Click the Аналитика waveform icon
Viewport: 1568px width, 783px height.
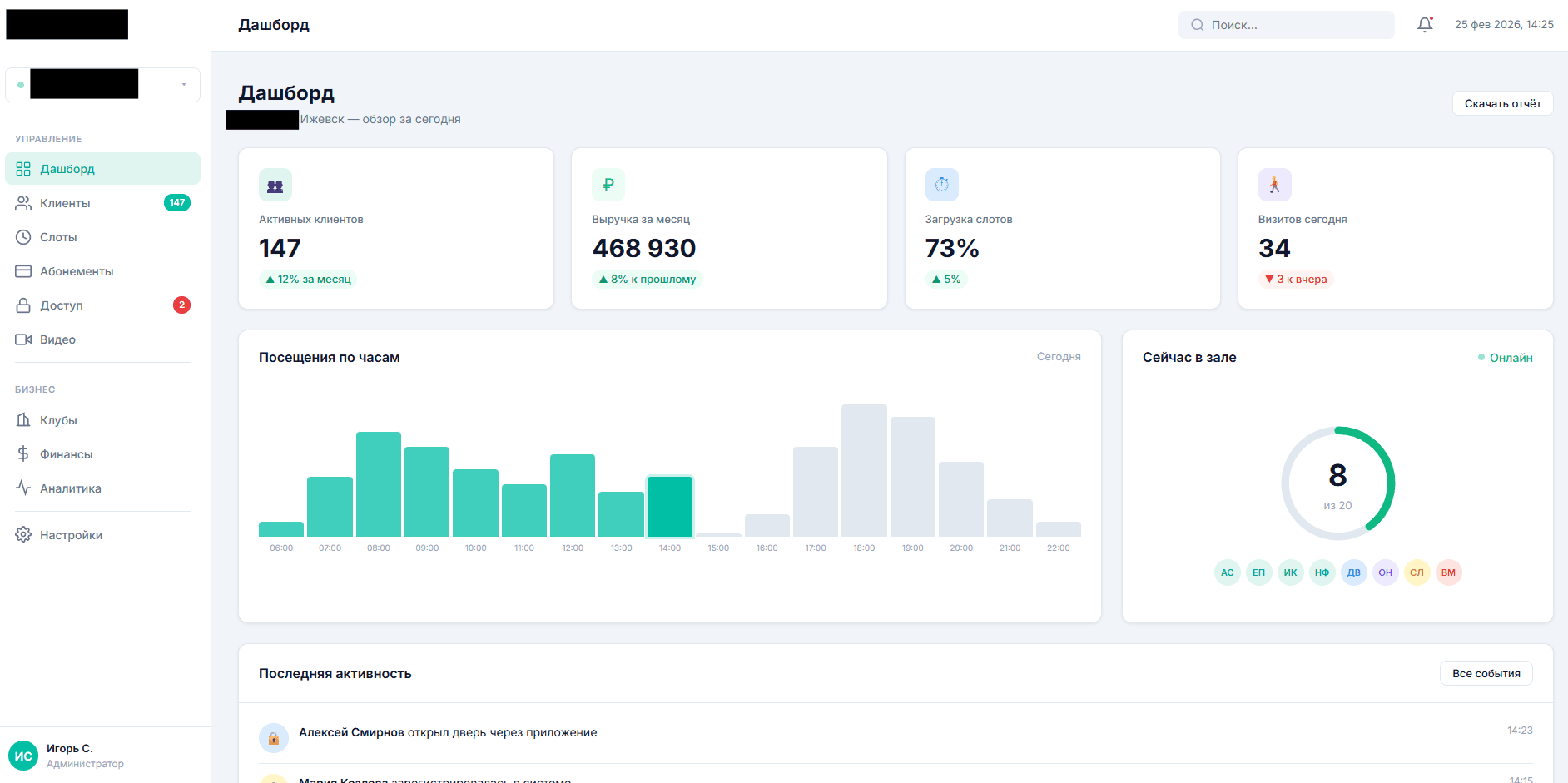24,488
